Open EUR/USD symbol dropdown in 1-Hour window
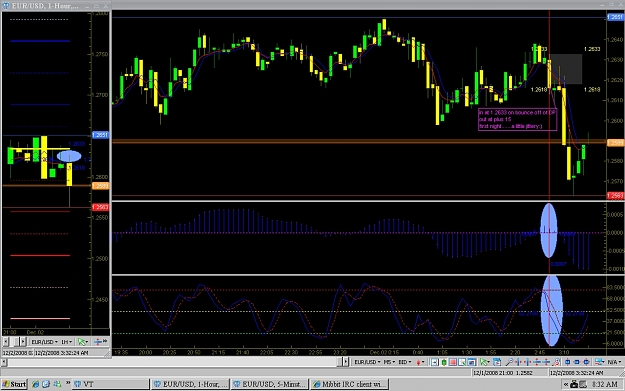The height and width of the screenshot is (391, 625). pyautogui.click(x=44, y=342)
